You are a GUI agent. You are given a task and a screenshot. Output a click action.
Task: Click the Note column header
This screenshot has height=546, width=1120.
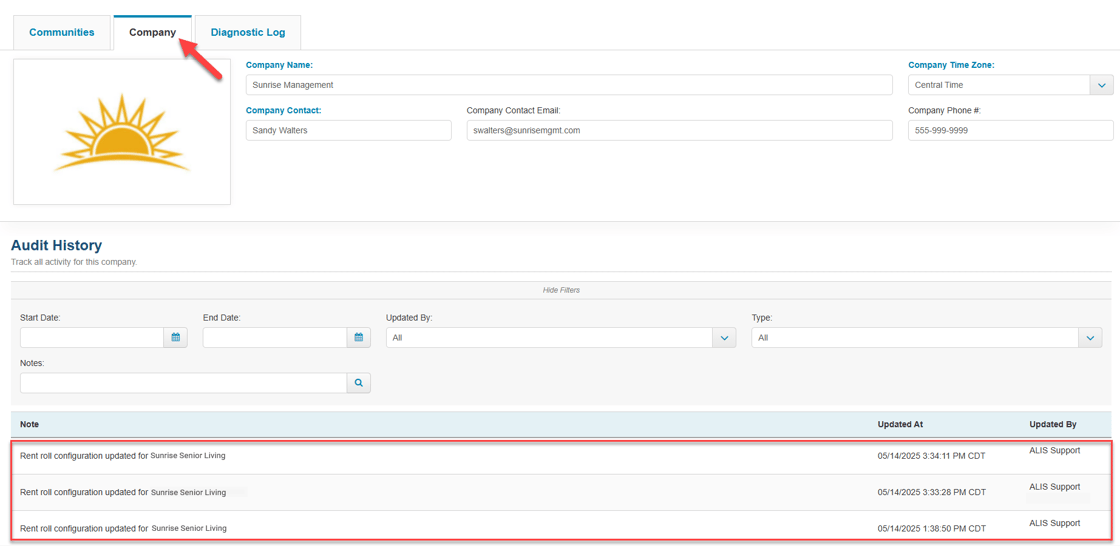coord(29,425)
